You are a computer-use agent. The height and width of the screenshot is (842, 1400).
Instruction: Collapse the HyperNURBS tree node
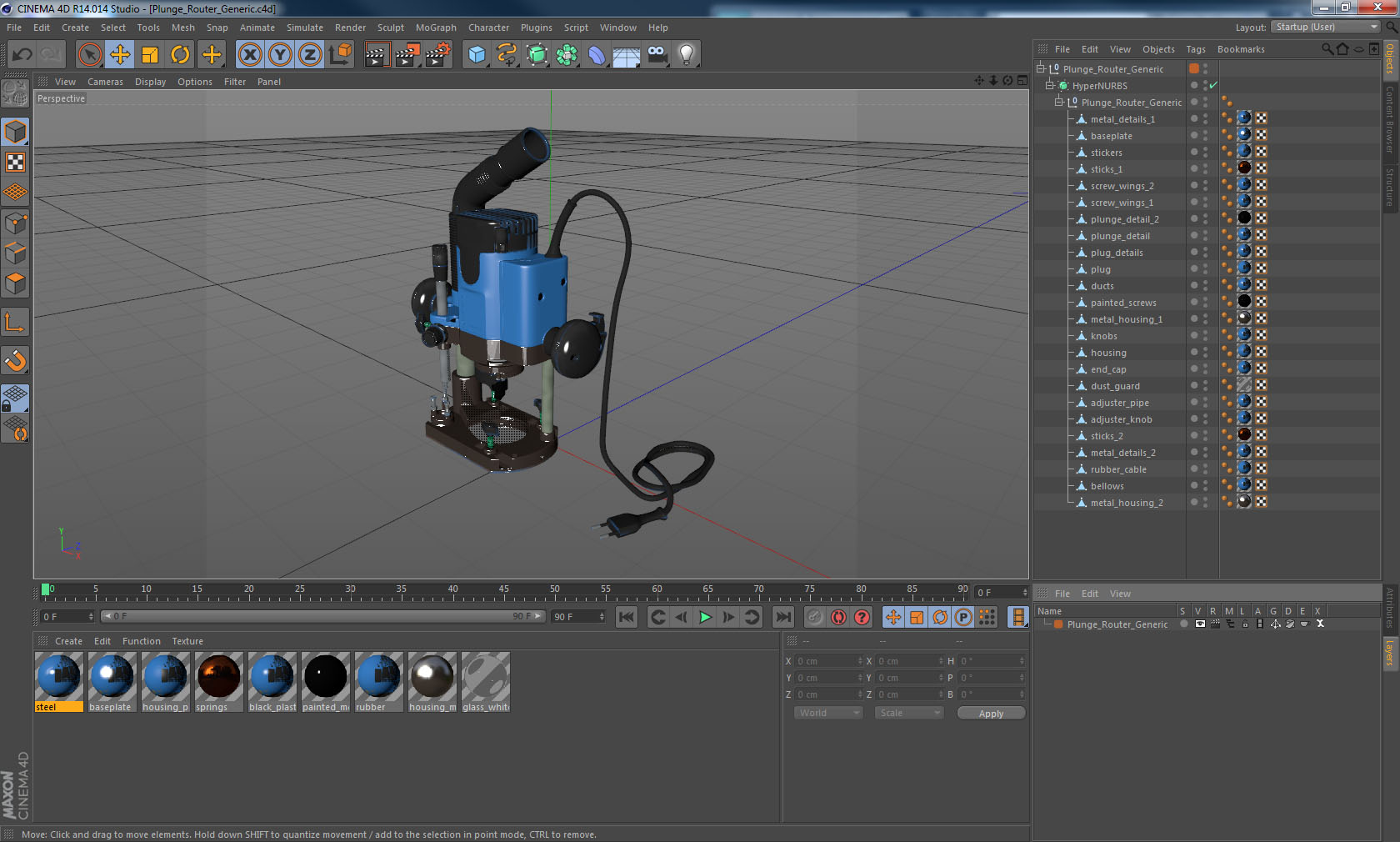1050,85
